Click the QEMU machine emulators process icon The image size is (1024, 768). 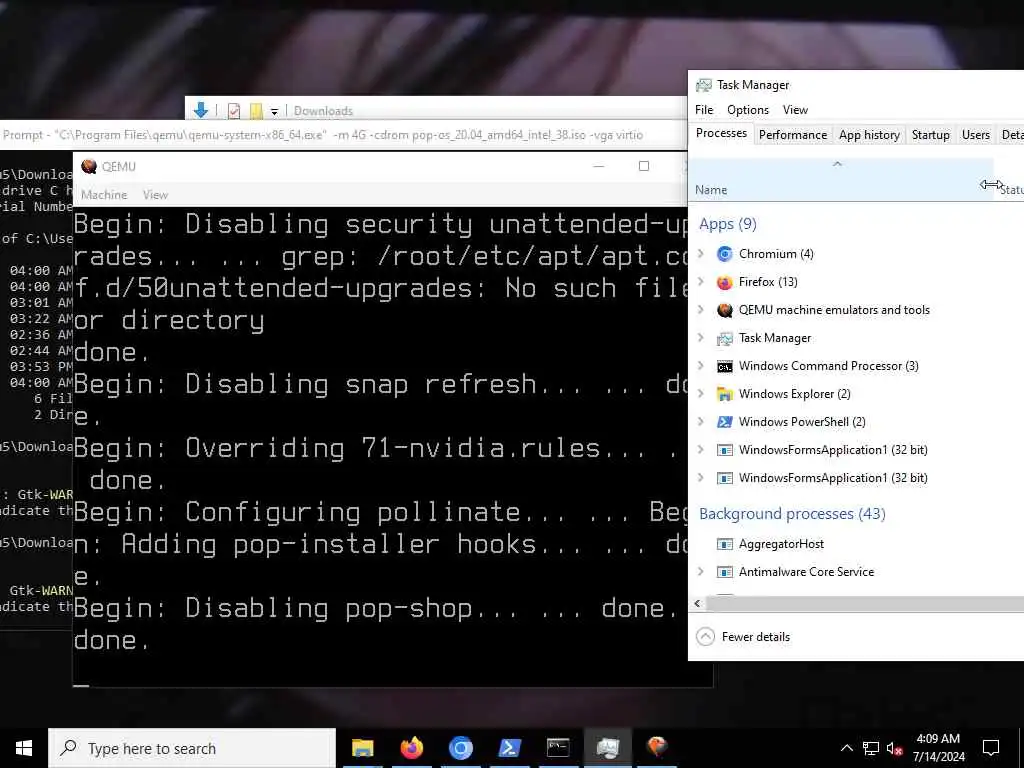click(724, 310)
